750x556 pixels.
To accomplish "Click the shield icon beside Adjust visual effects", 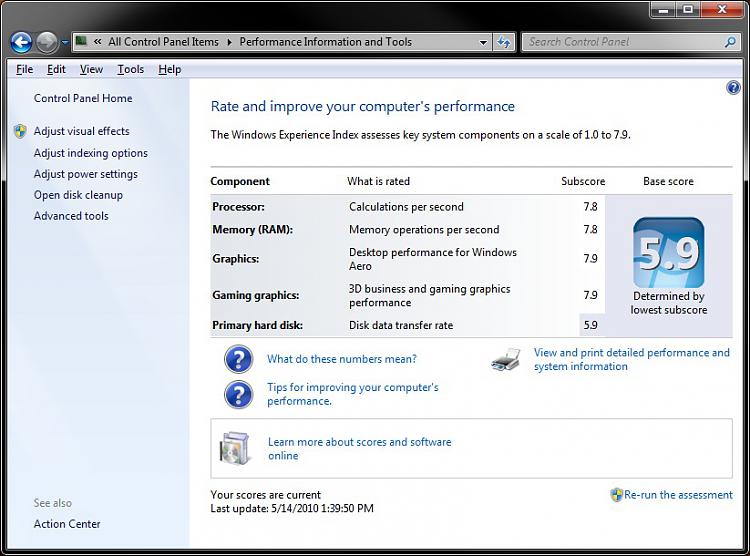I will pos(20,131).
